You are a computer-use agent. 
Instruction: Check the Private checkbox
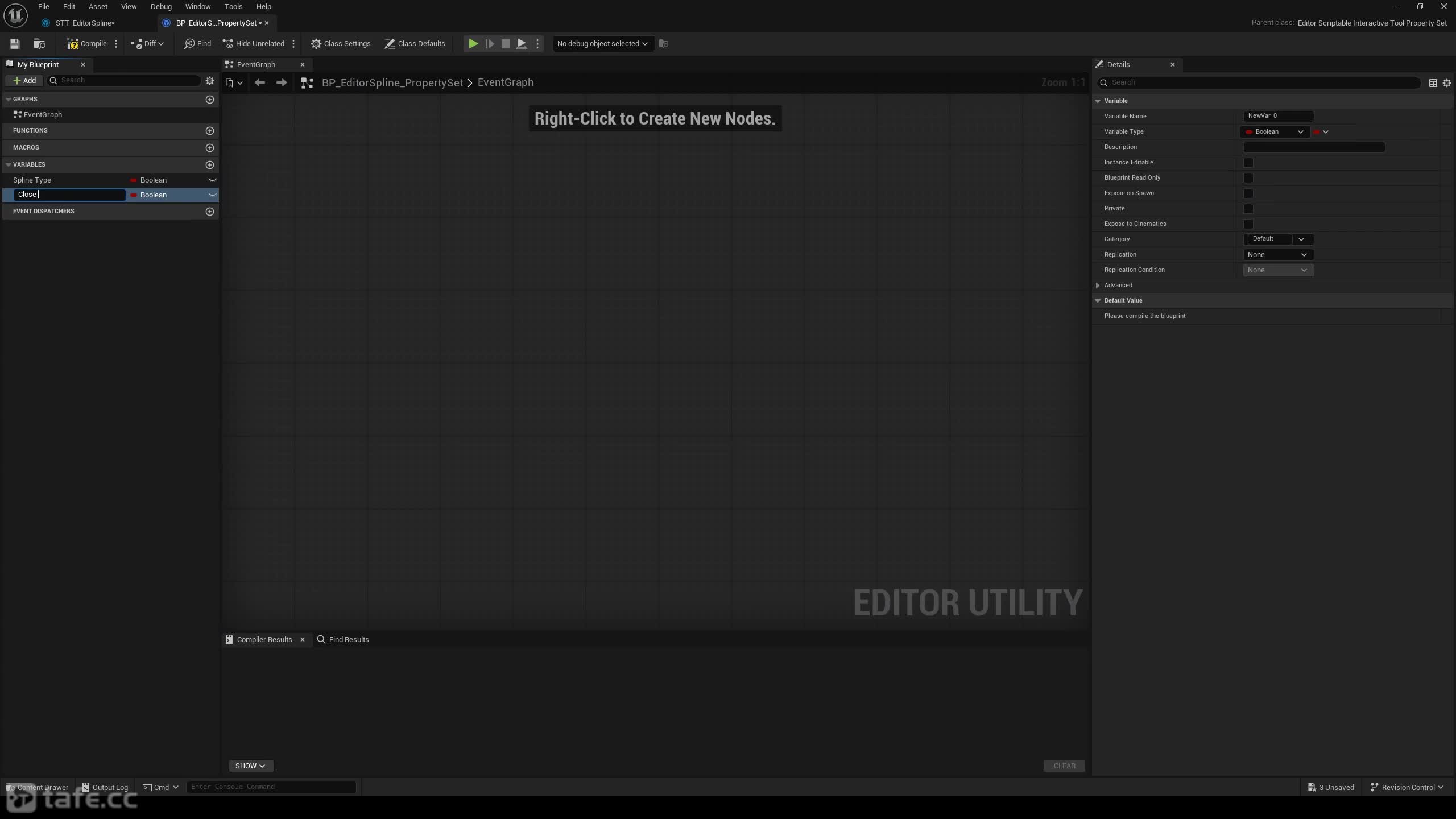click(1248, 209)
